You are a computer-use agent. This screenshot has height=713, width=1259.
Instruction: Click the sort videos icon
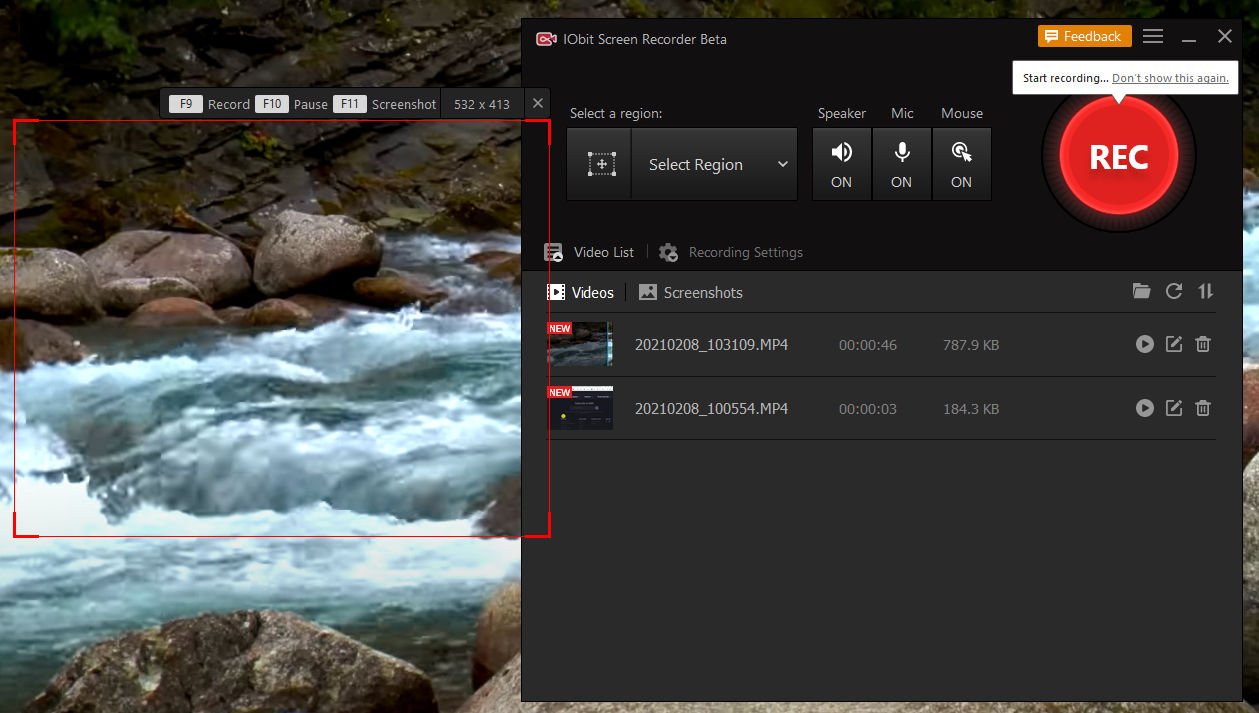(1205, 291)
